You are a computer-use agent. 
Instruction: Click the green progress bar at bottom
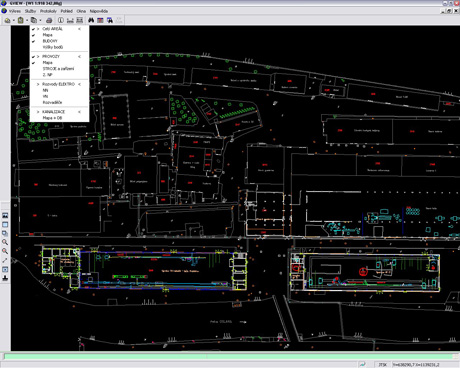tap(230, 356)
